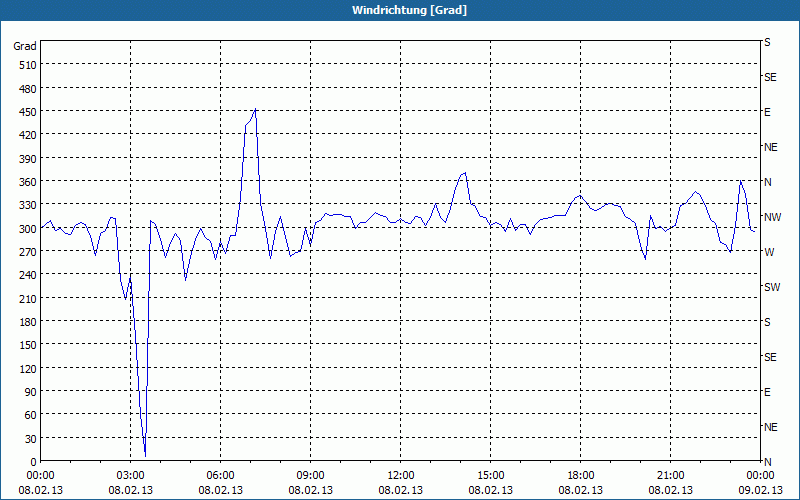Click the 03:00 time label
This screenshot has height=500, width=800.
click(131, 476)
